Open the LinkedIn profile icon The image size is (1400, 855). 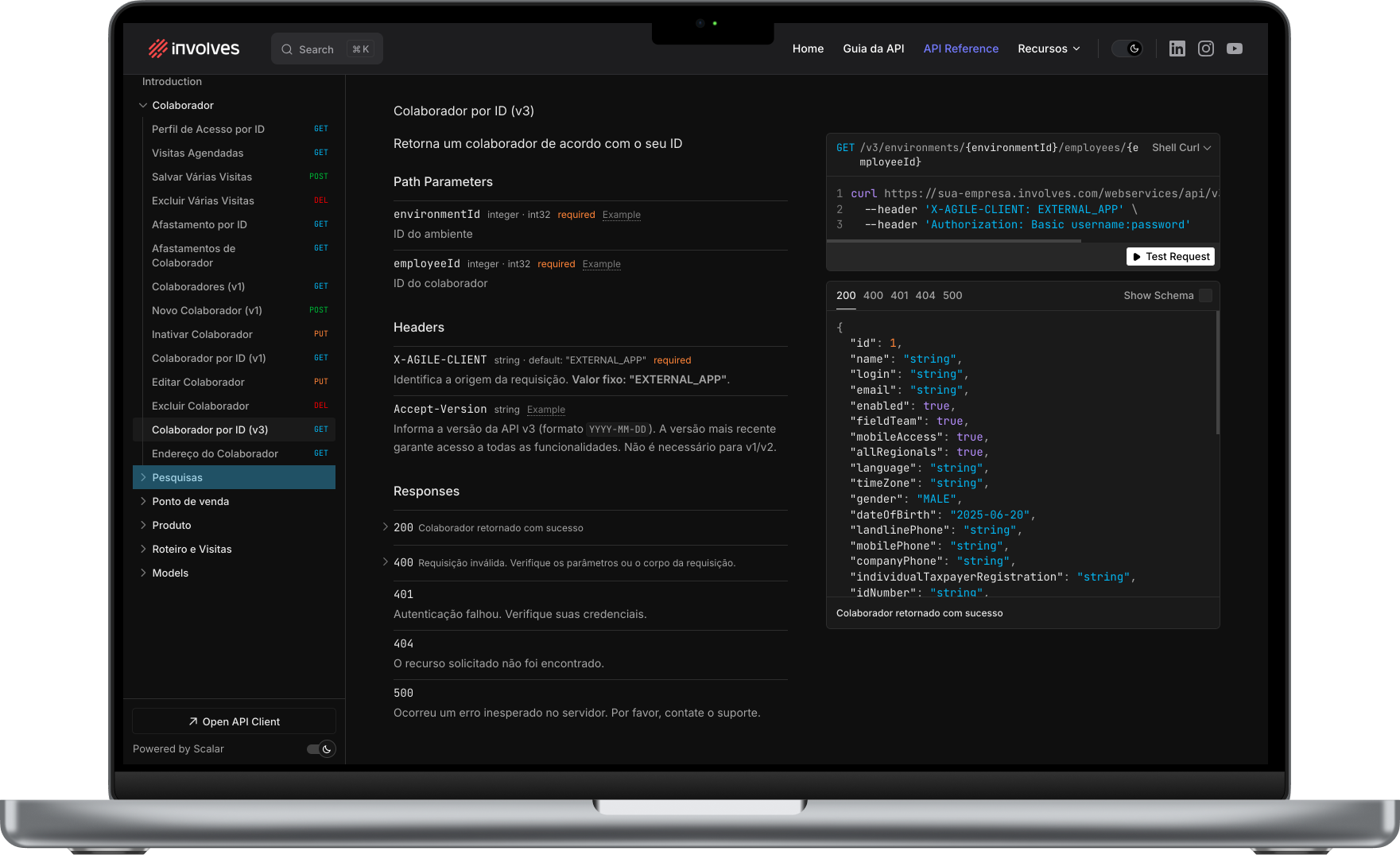tap(1177, 49)
